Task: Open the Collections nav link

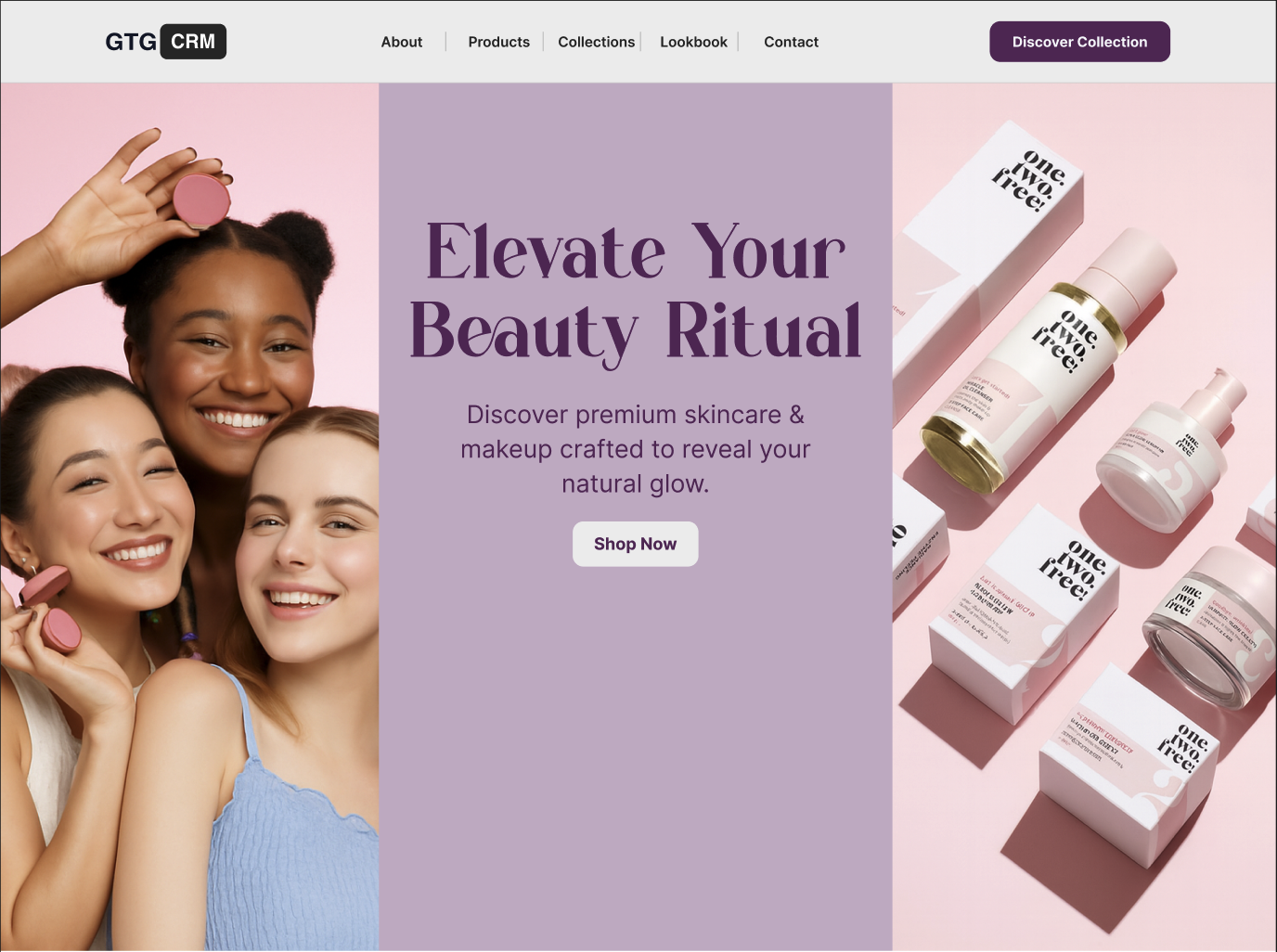Action: point(596,42)
